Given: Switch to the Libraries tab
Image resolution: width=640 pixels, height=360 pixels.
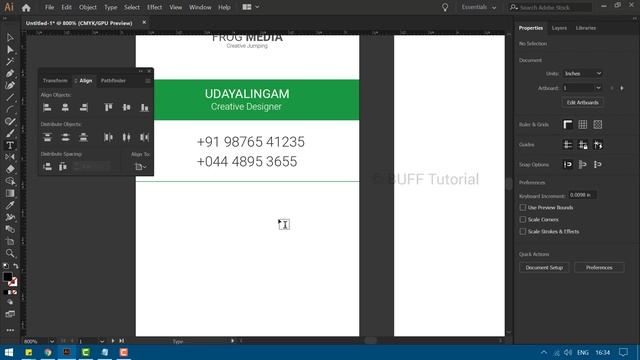Looking at the screenshot, I should (x=586, y=28).
